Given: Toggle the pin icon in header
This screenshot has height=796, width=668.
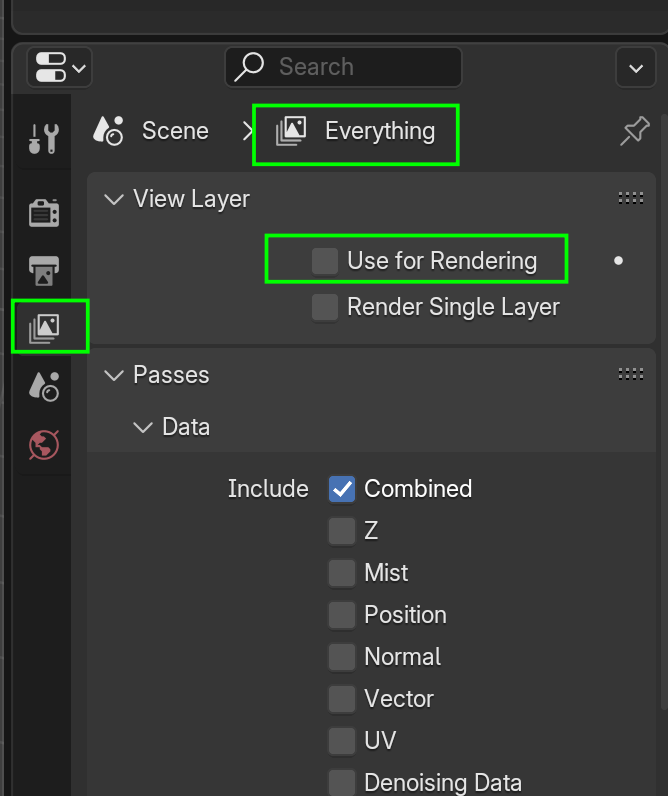Looking at the screenshot, I should pos(634,131).
